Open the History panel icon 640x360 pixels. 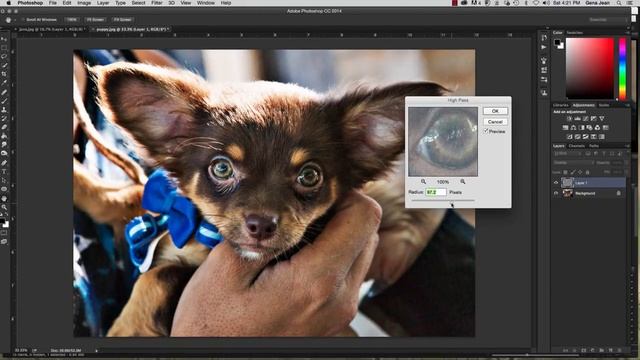tap(544, 38)
